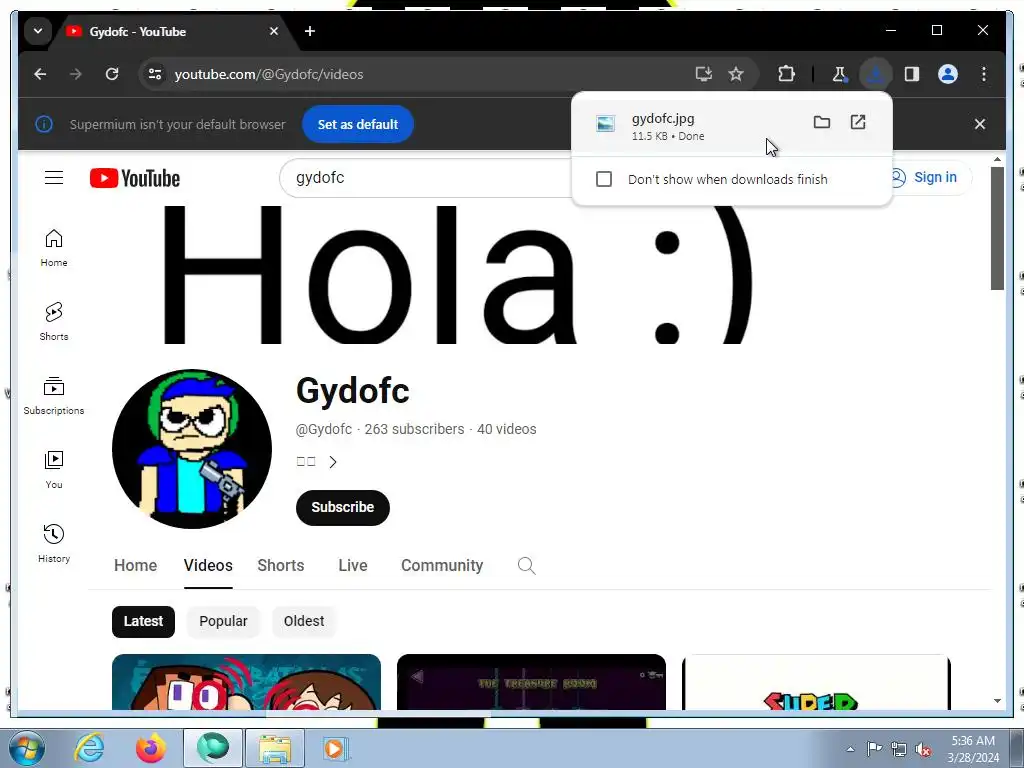The height and width of the screenshot is (768, 1024).
Task: Open History in the sidebar
Action: pyautogui.click(x=54, y=544)
